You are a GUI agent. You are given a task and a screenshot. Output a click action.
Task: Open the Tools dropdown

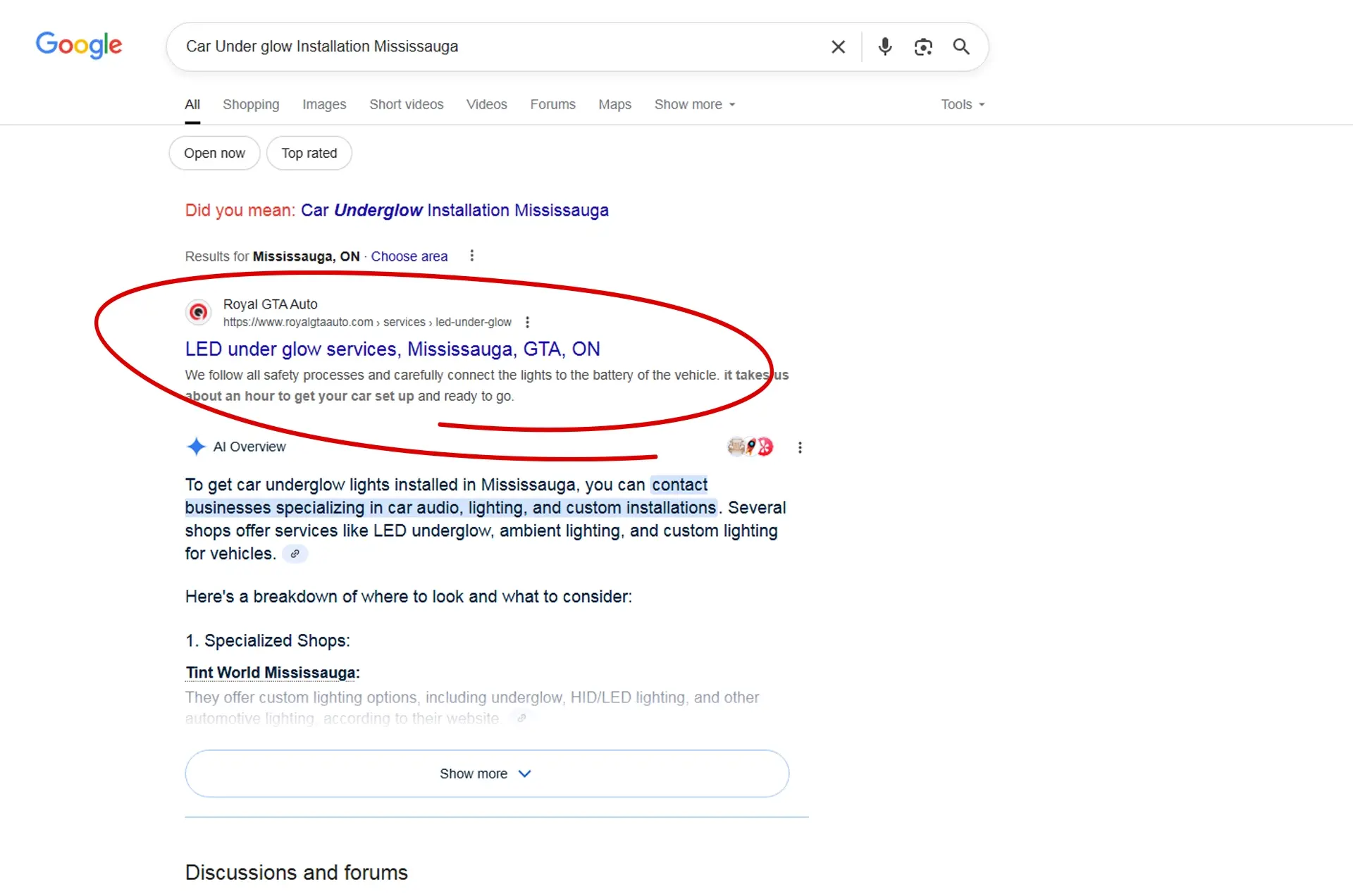pyautogui.click(x=963, y=104)
